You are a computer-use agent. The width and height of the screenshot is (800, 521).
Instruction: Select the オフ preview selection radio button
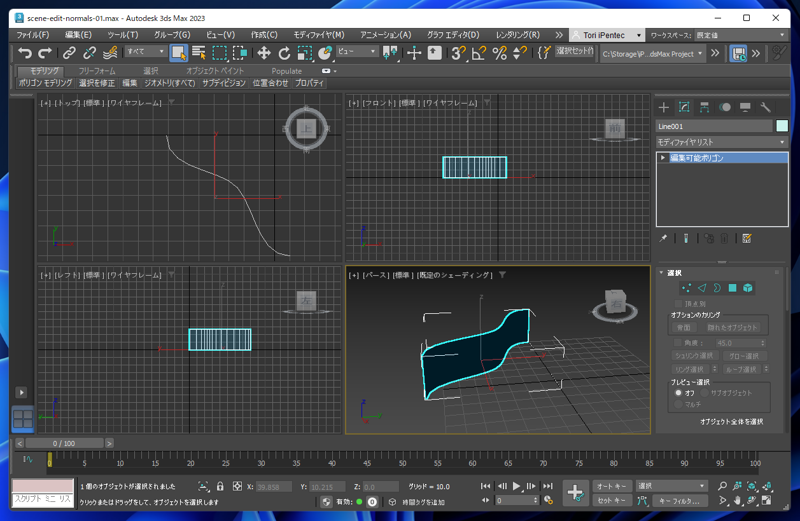pos(679,393)
